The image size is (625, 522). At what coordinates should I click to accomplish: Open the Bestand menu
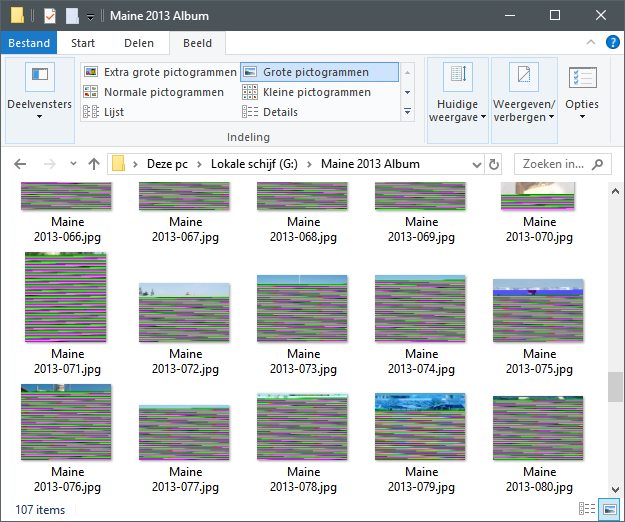pos(29,43)
